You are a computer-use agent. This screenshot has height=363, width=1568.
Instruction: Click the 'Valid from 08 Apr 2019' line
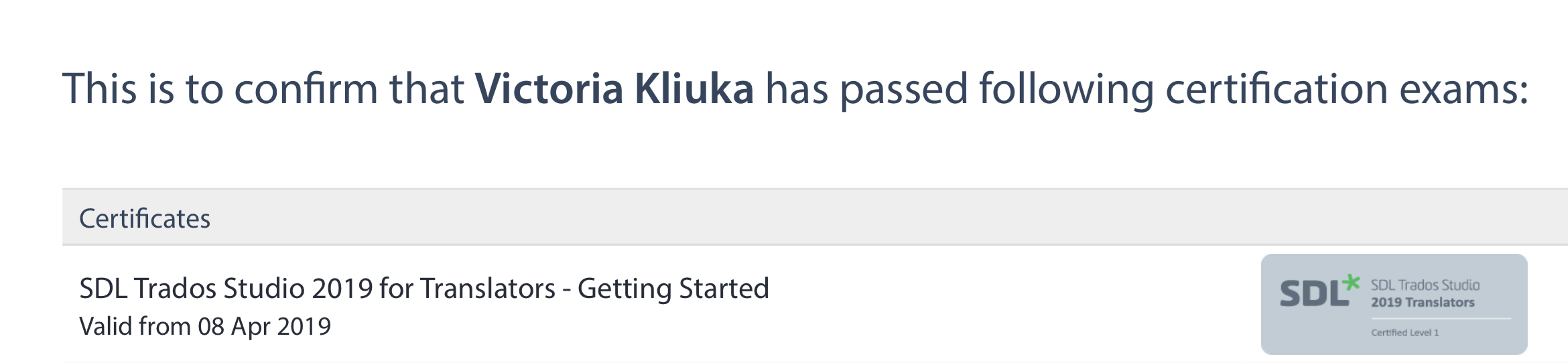pyautogui.click(x=205, y=326)
